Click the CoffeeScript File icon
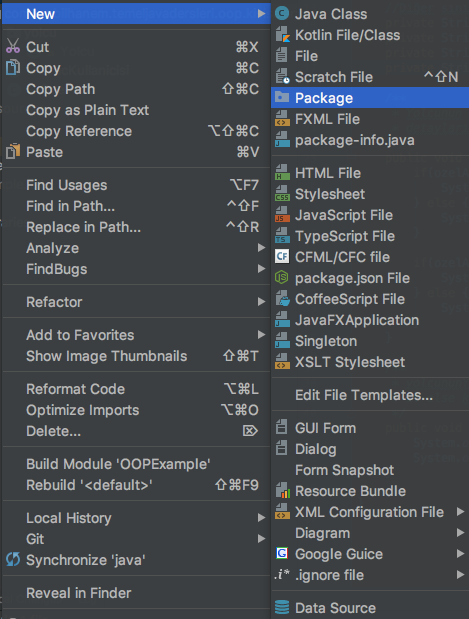 click(282, 299)
